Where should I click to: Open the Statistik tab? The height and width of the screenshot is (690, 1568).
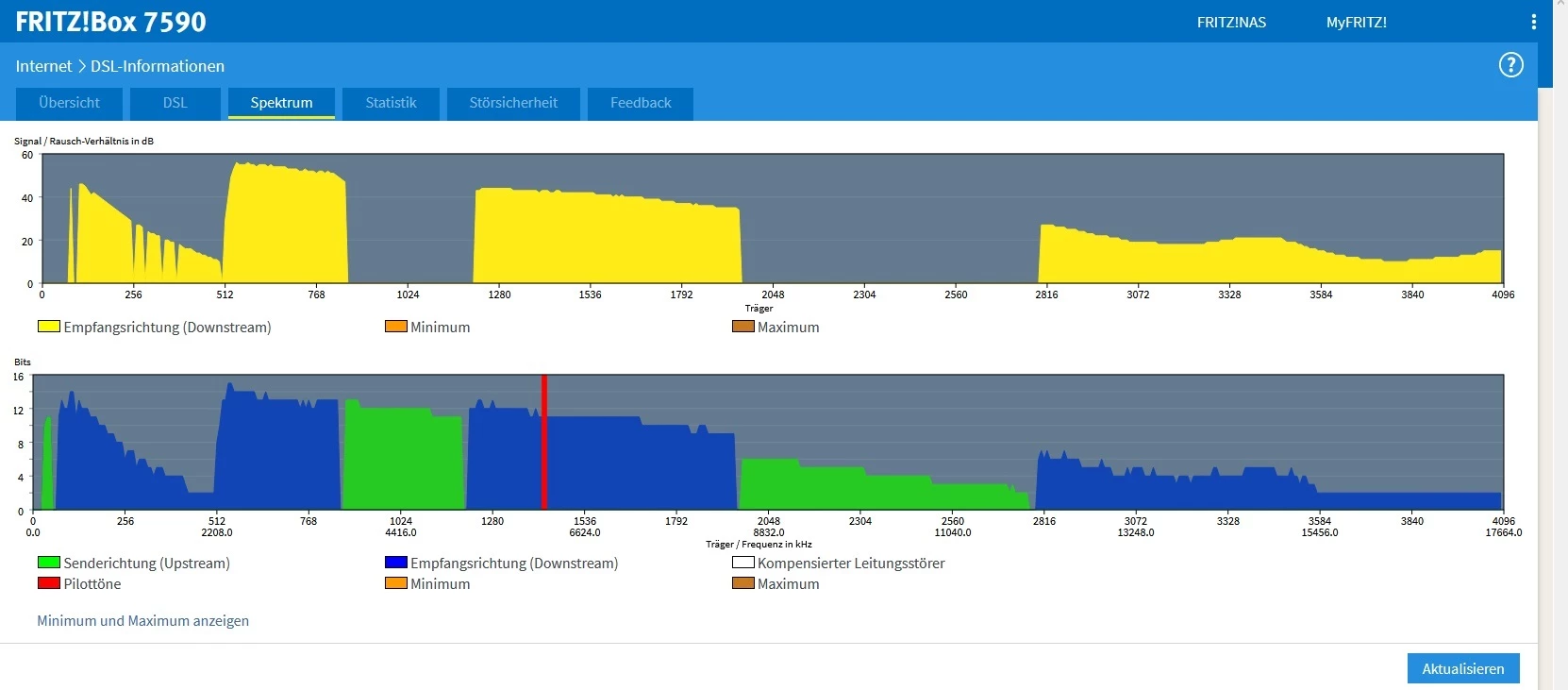click(391, 103)
